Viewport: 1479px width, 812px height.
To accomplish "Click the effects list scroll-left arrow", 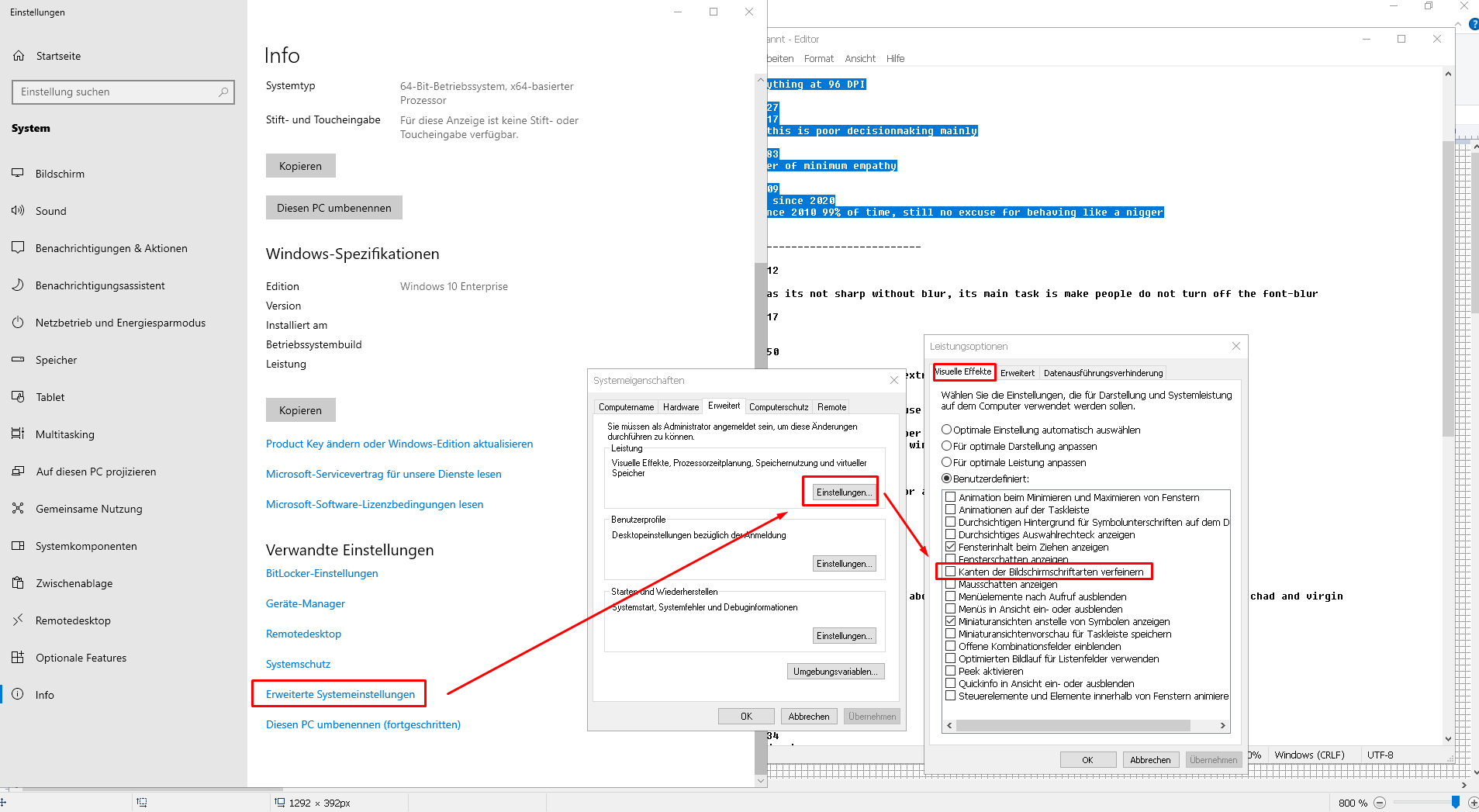I will coord(950,726).
